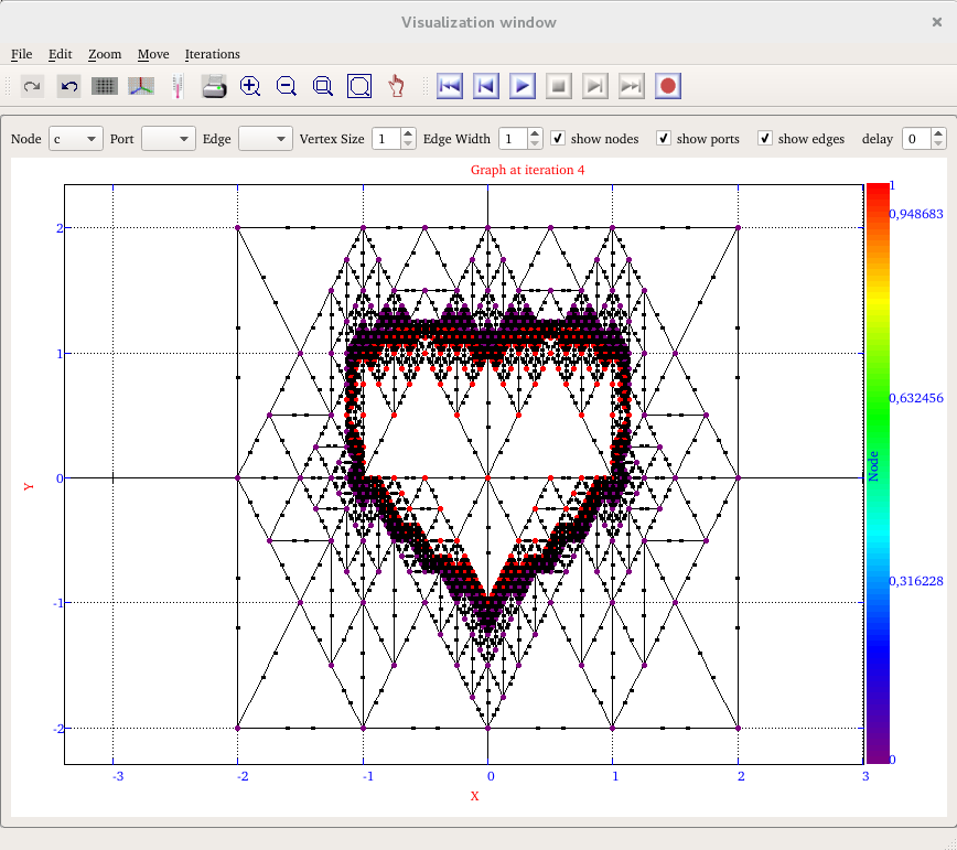Open the Edge dropdown list

coord(265,139)
